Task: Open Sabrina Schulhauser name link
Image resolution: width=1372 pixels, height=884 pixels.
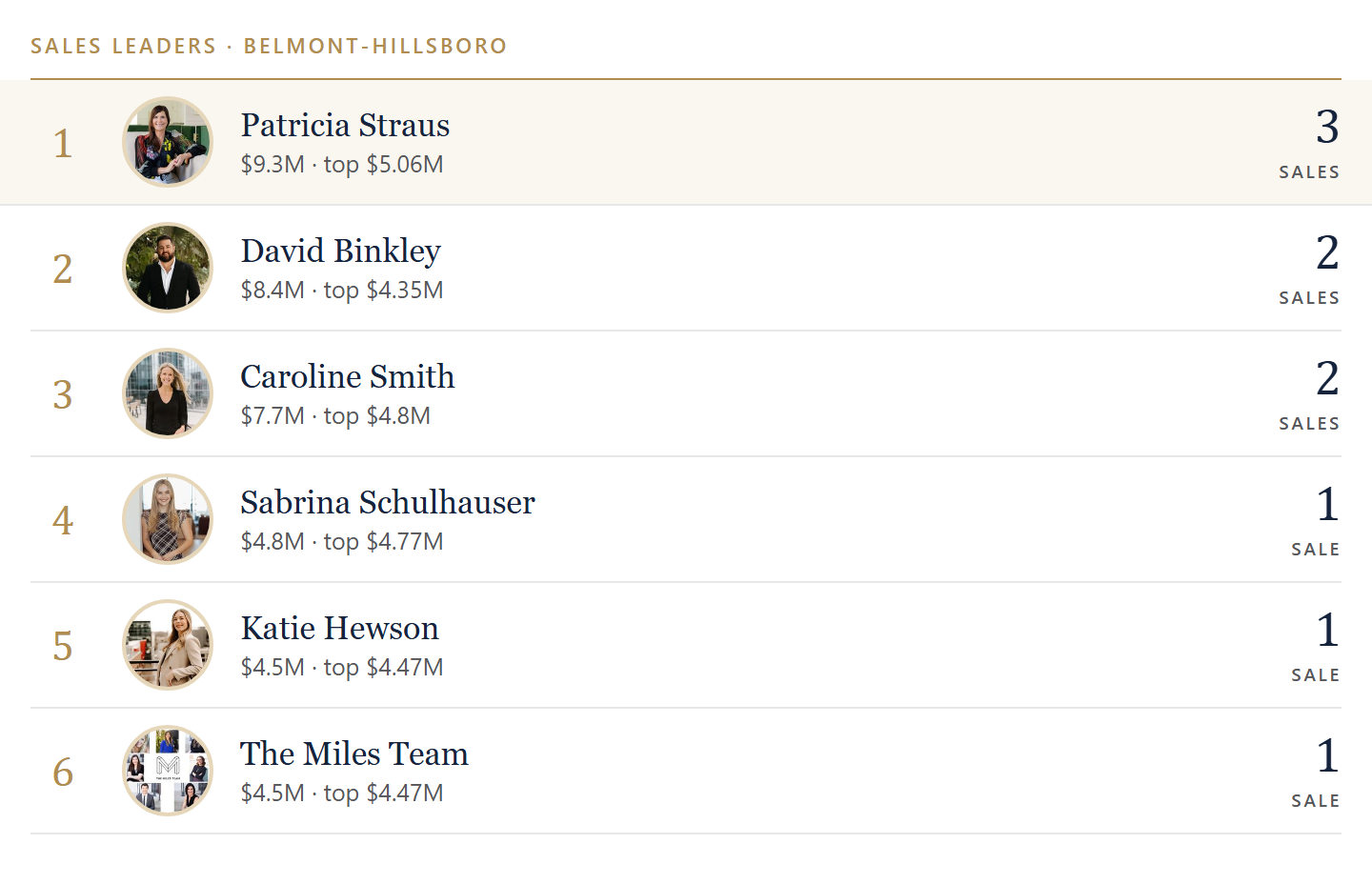Action: 388,502
